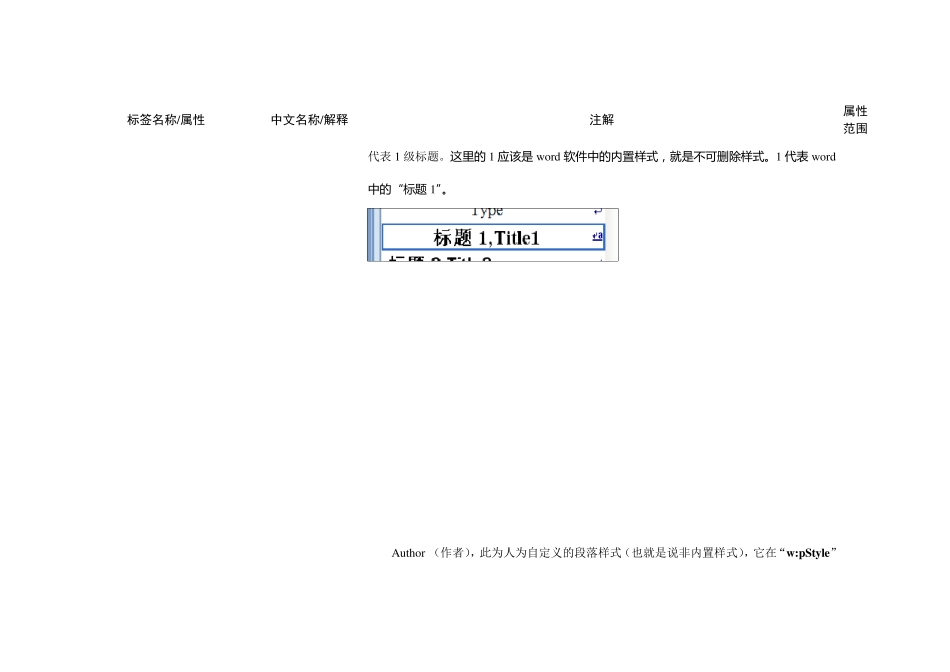Click the '中文名称/解释' column header
The width and height of the screenshot is (950, 672).
pyautogui.click(x=310, y=120)
